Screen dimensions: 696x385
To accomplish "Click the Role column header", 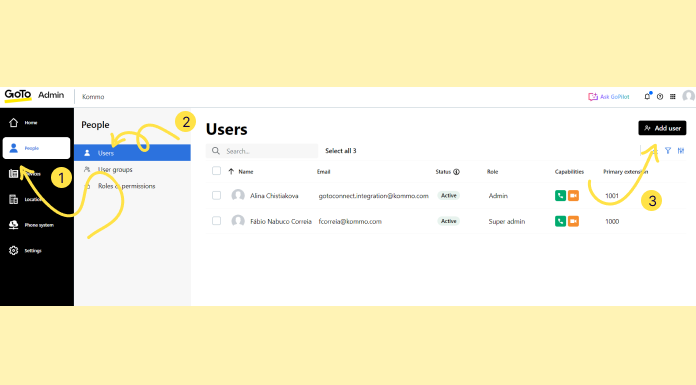I will click(x=492, y=172).
